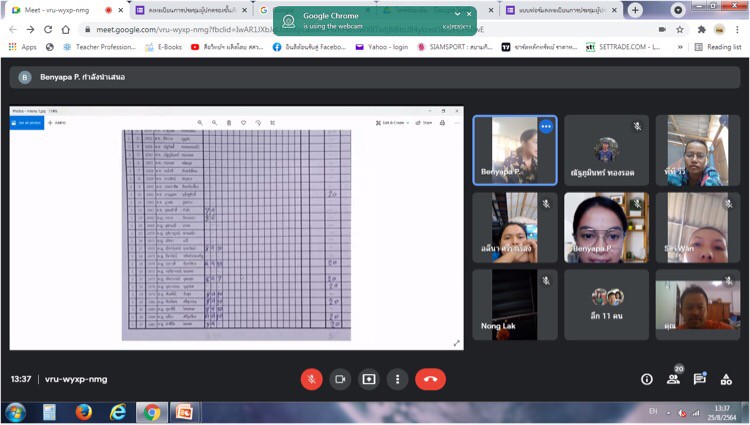The height and width of the screenshot is (425, 750).
Task: Expand the presentation to fullscreen
Action: [x=457, y=343]
